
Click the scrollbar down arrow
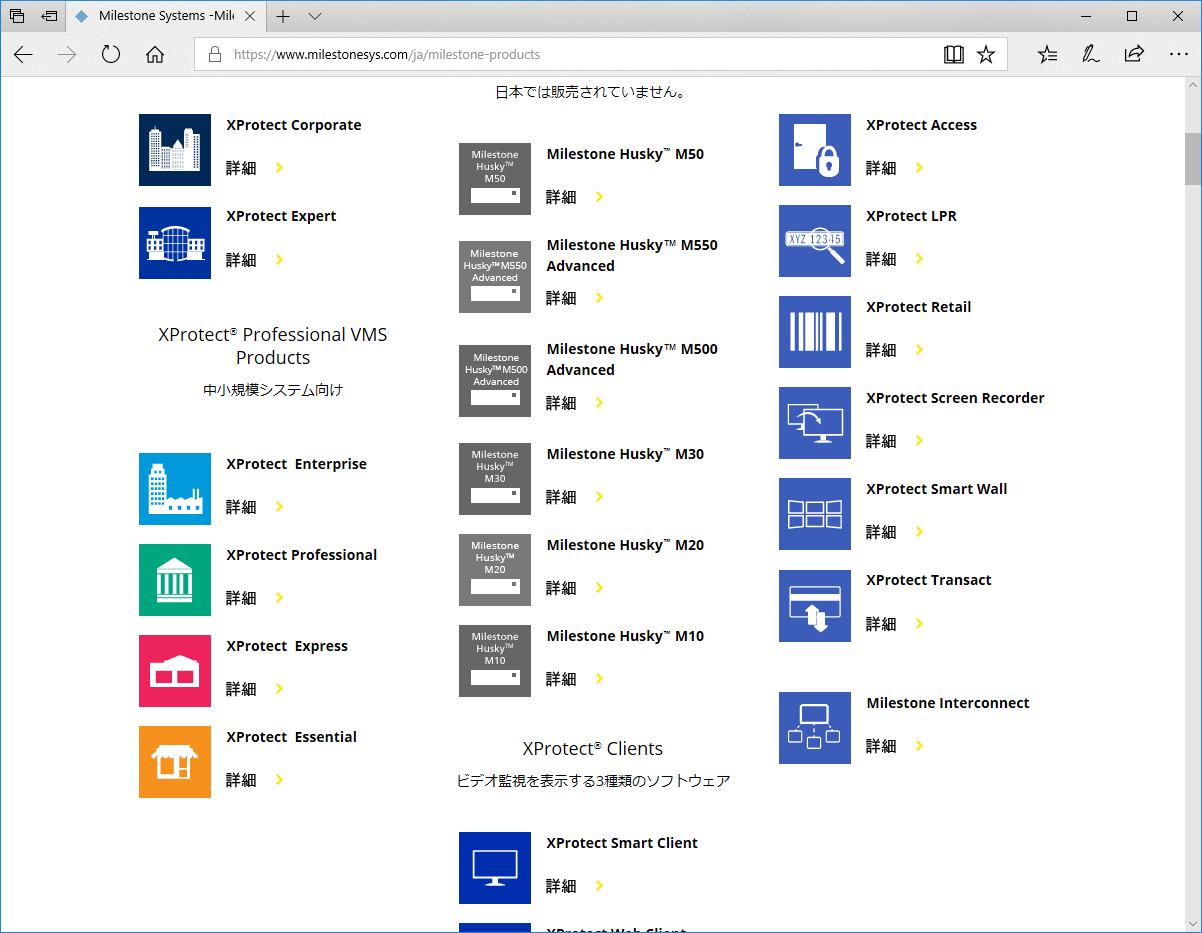click(1193, 923)
